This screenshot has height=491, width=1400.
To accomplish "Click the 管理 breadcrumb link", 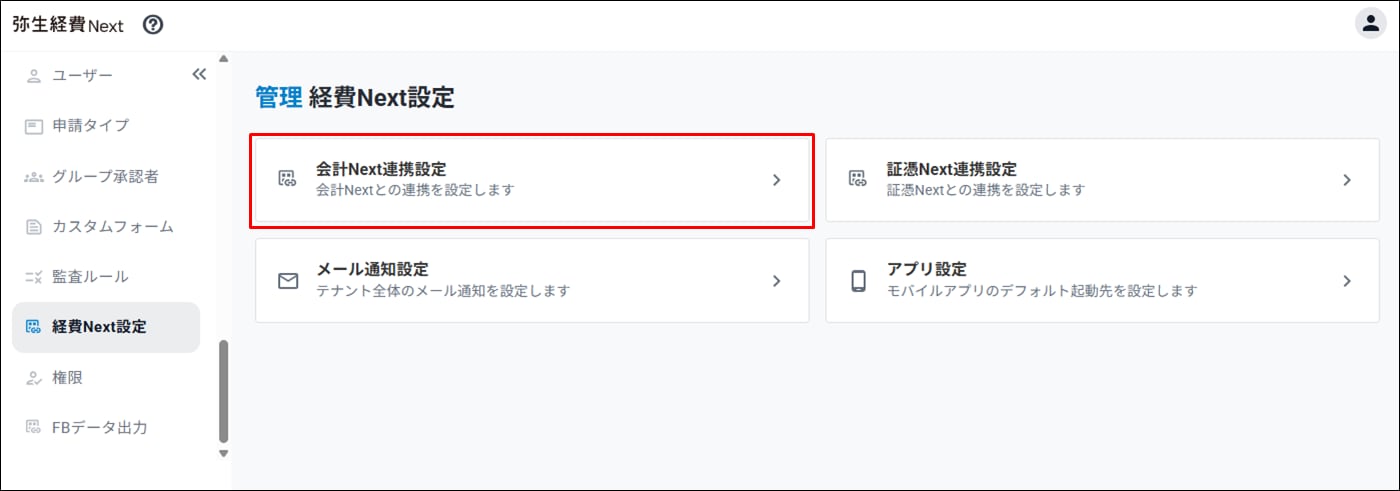I will [278, 98].
